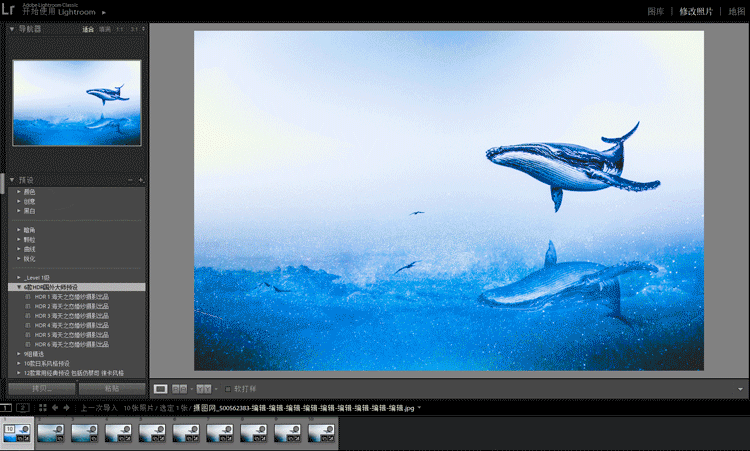Expand the 暗角 preset group
This screenshot has width=750, height=451.
pos(19,230)
